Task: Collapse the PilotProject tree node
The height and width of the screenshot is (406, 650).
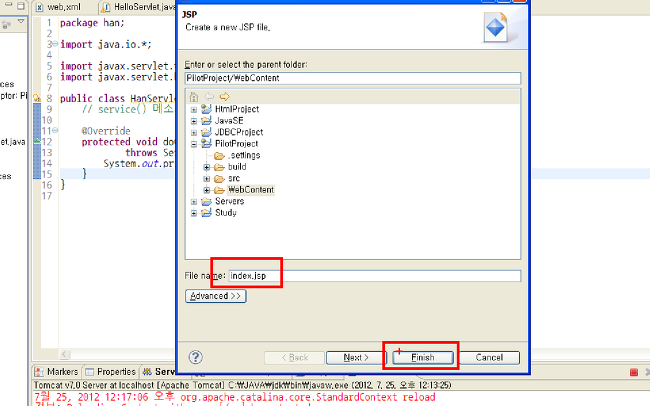Action: [x=194, y=144]
